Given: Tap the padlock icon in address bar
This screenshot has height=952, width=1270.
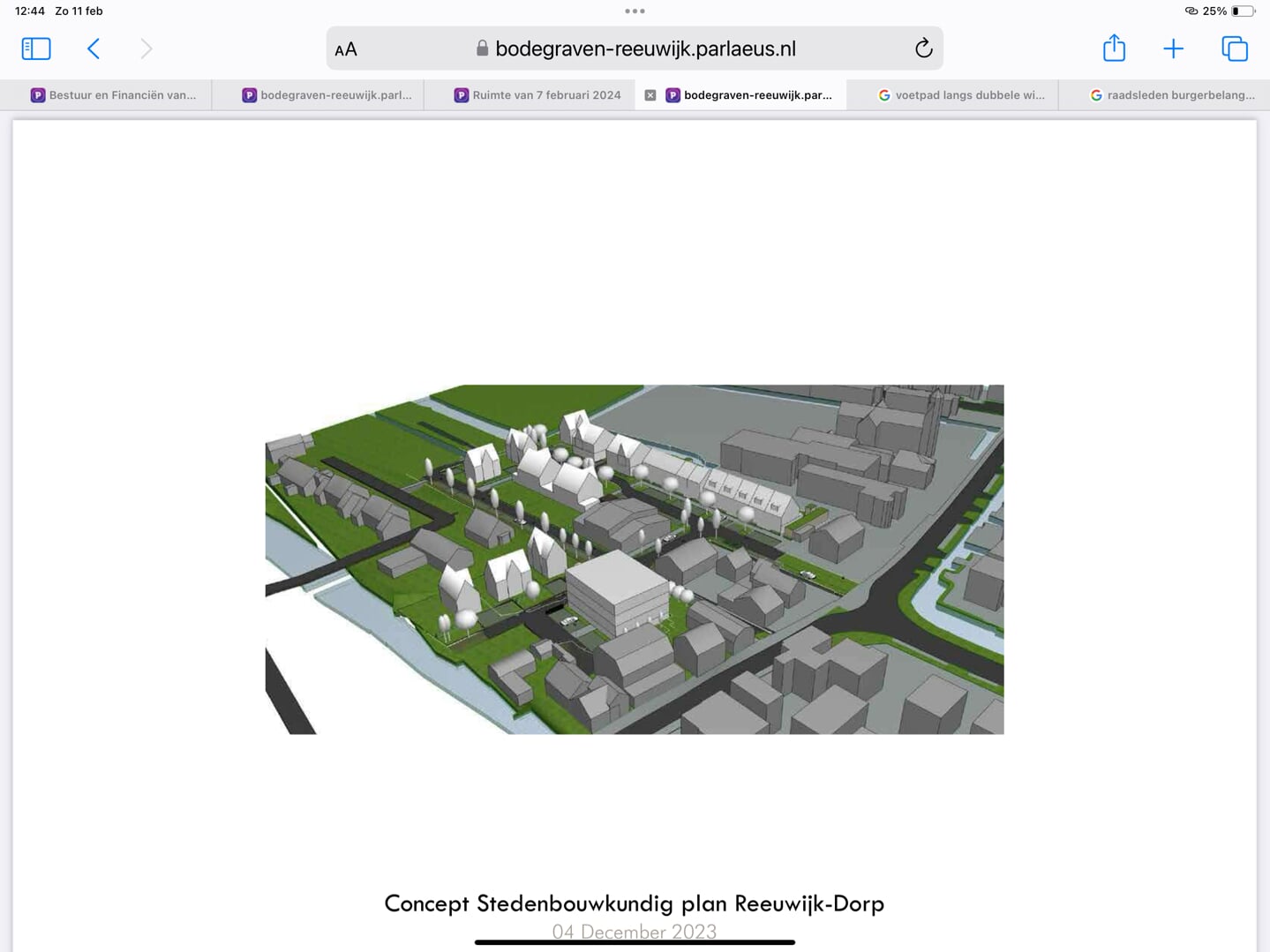Looking at the screenshot, I should point(482,48).
